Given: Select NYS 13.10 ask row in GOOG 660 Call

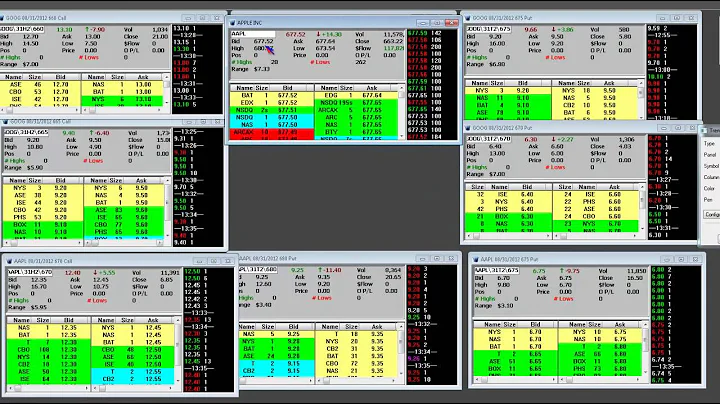Looking at the screenshot, I should pos(122,99).
